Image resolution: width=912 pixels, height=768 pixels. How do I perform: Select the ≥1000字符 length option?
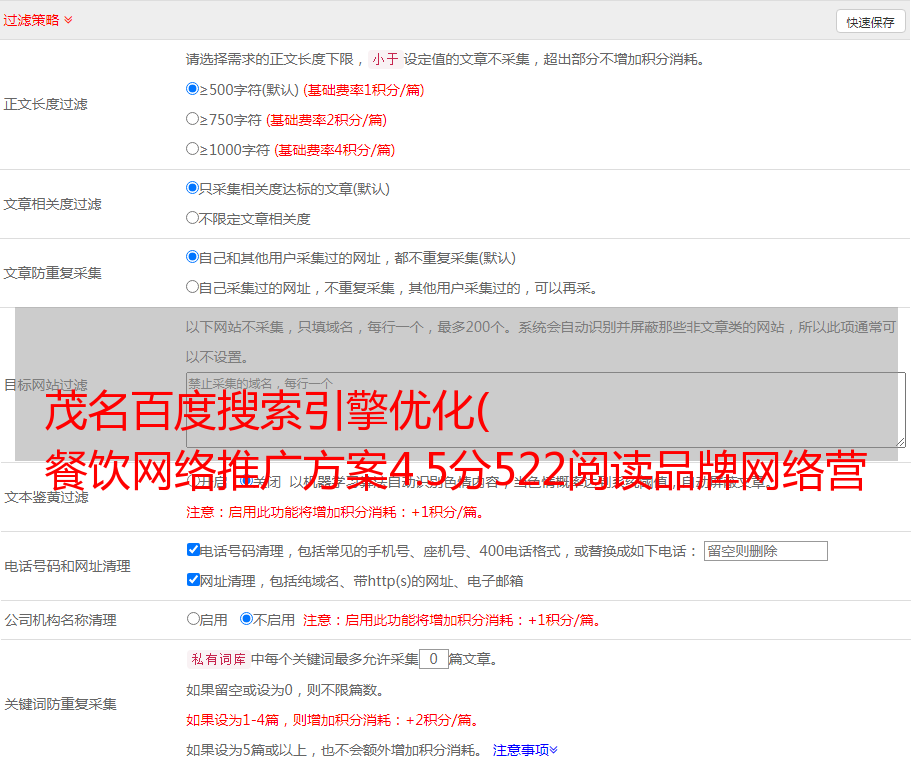[x=192, y=149]
